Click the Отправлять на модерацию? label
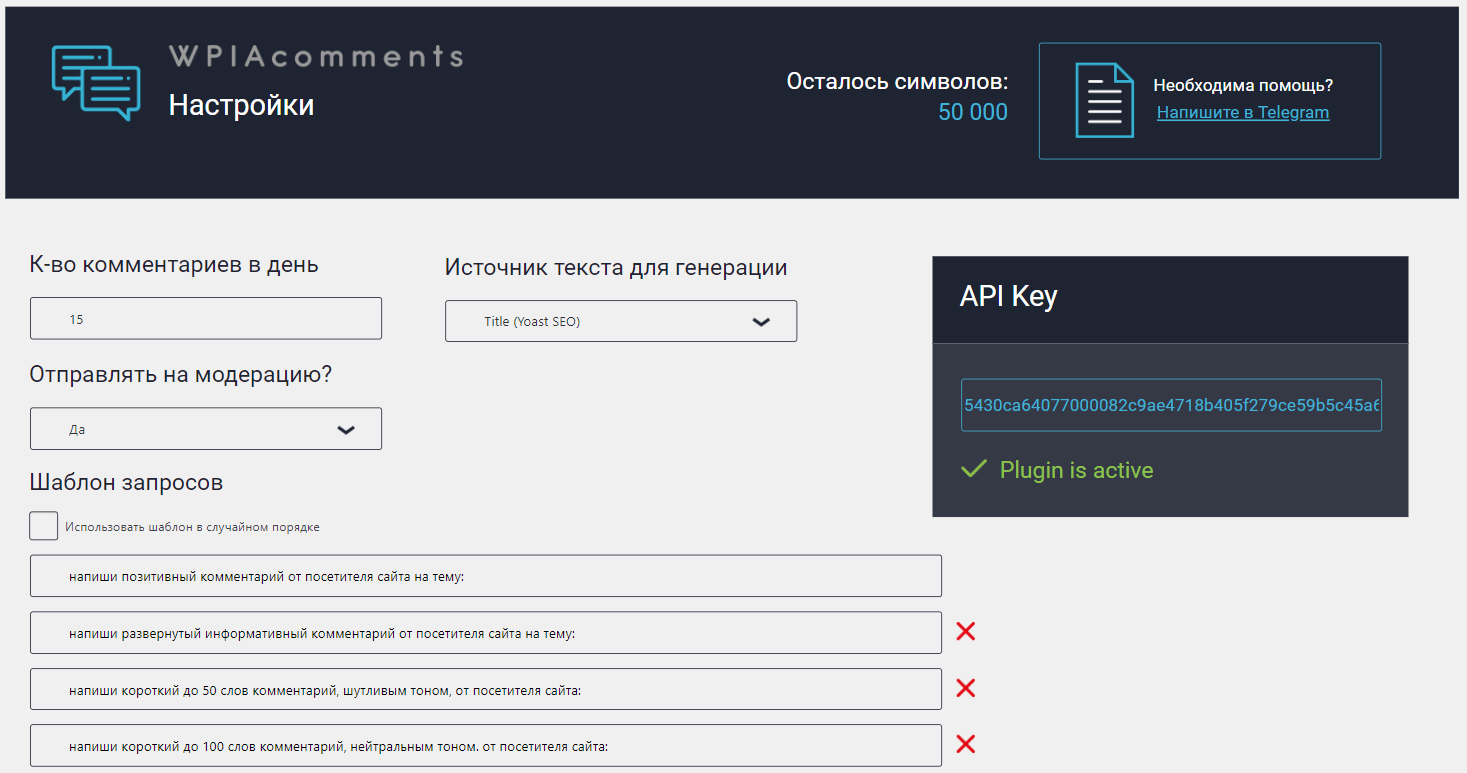Image resolution: width=1467 pixels, height=773 pixels. click(181, 375)
